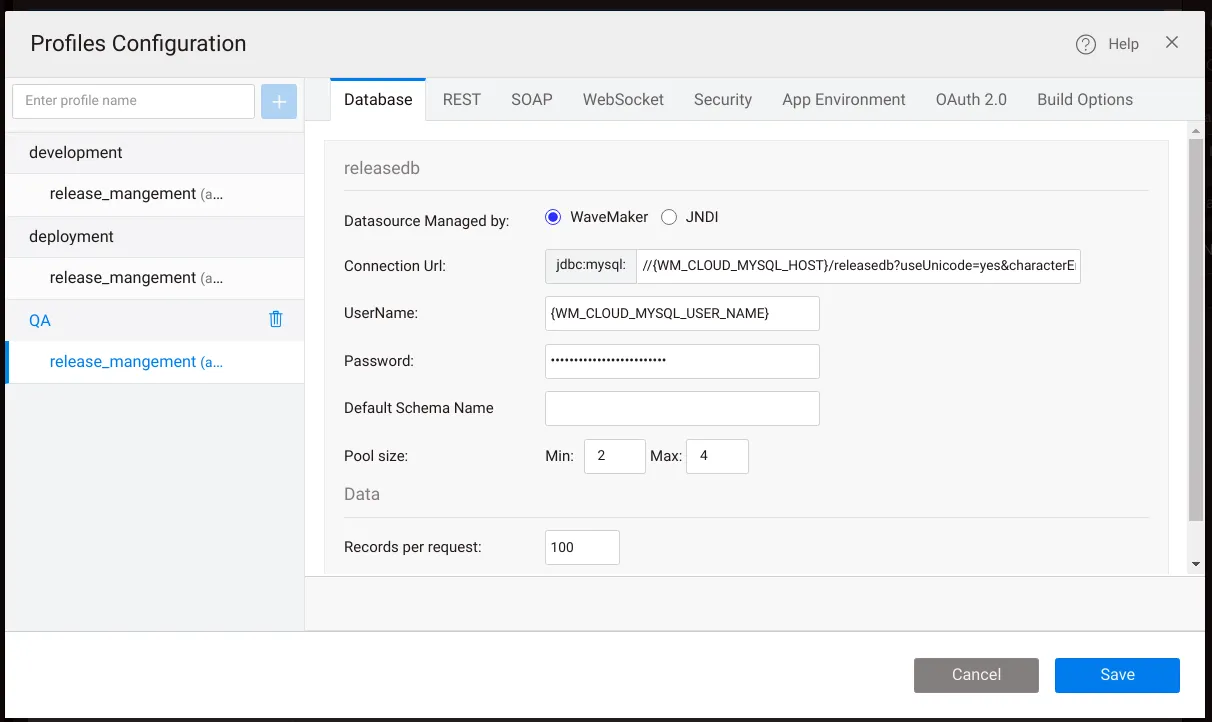Close the Profiles Configuration dialog
The width and height of the screenshot is (1212, 722).
tap(1172, 42)
